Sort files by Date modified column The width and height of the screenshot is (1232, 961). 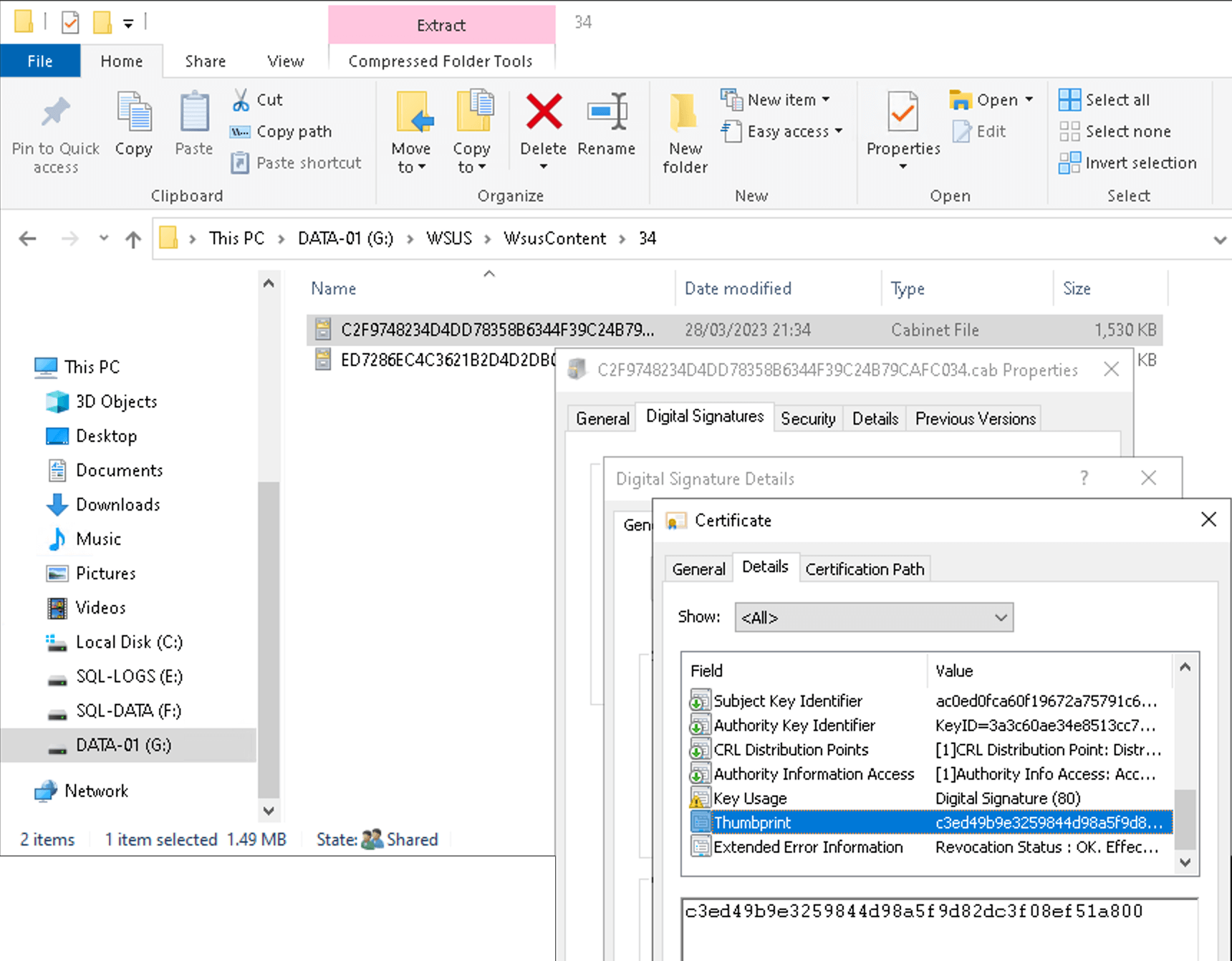(x=779, y=289)
